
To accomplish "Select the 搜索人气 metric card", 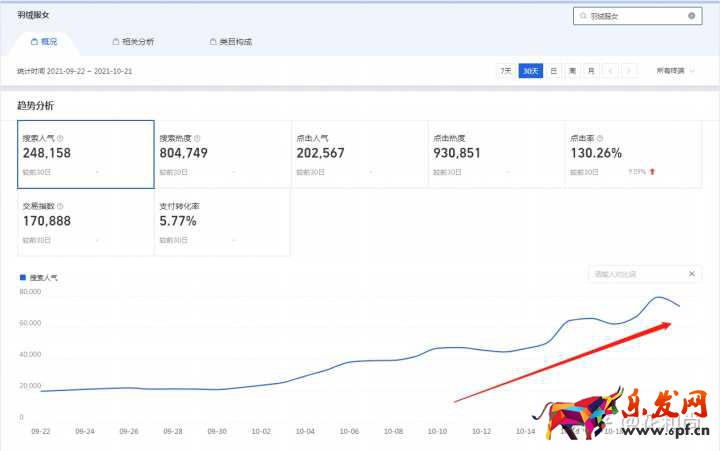I will 86,154.
